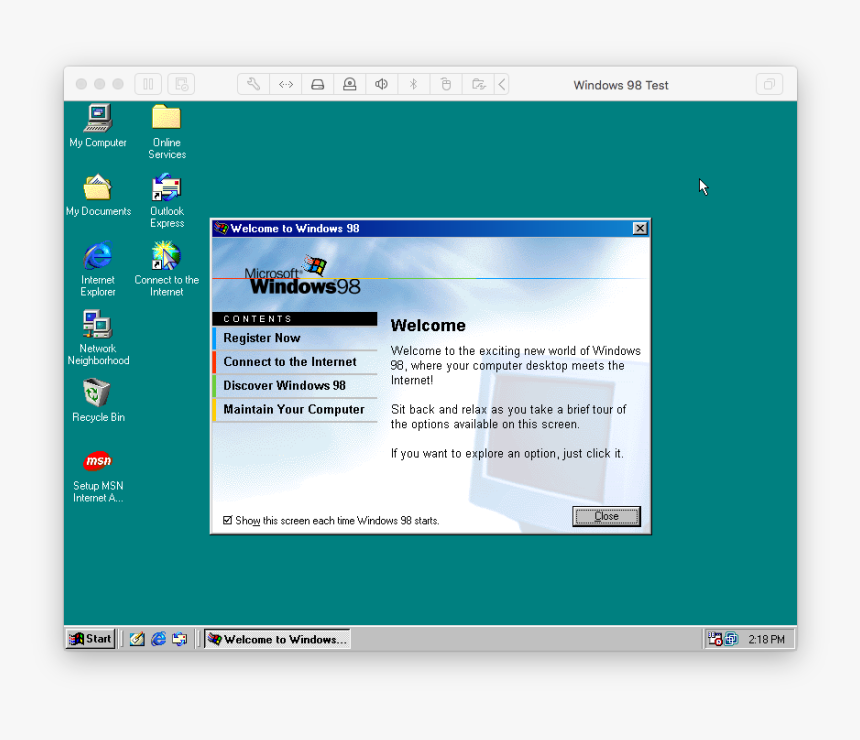This screenshot has height=740, width=860.
Task: Select the Outlook Express desktop shortcut
Action: 167,200
